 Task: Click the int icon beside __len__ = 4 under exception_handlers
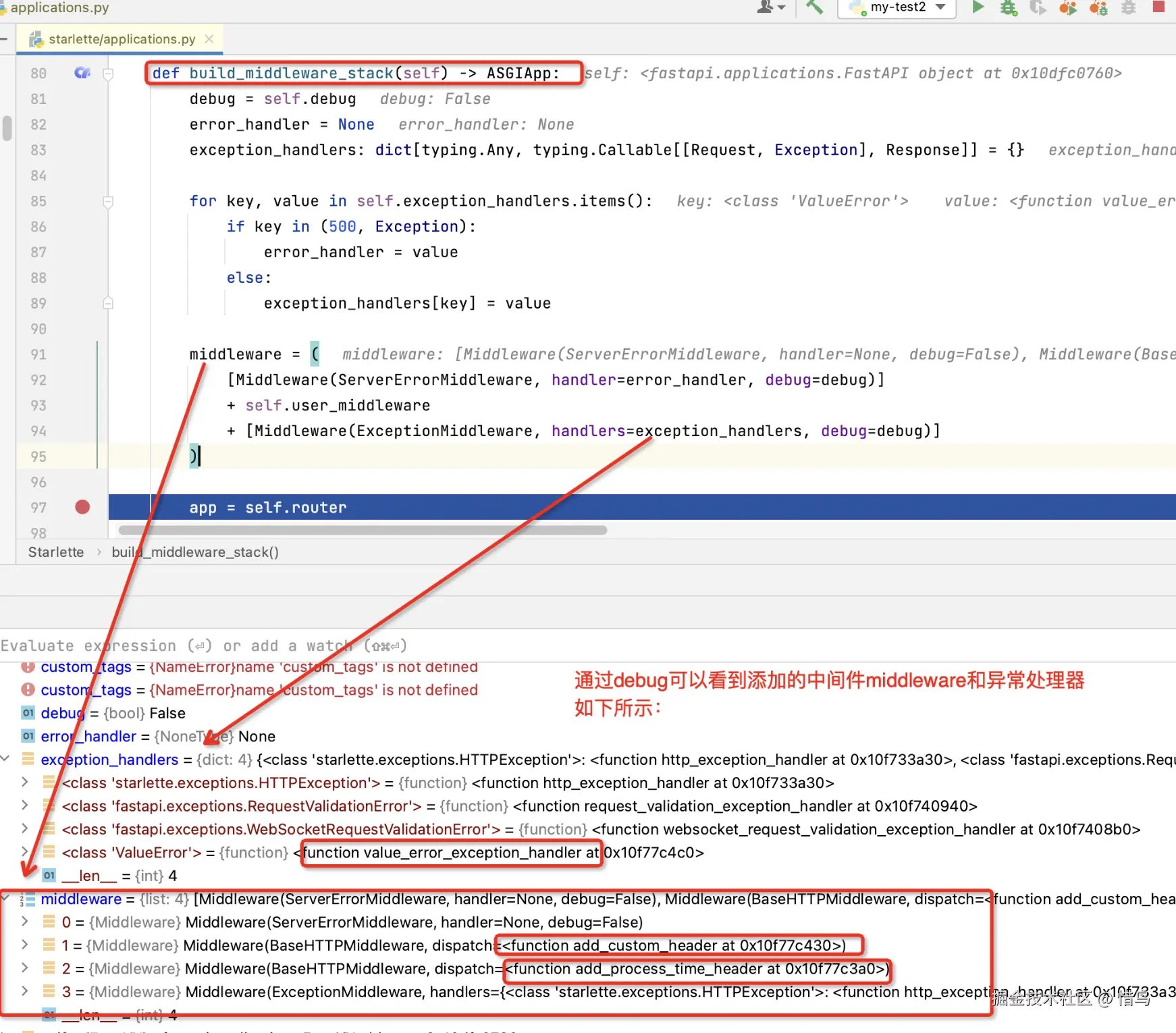(49, 876)
